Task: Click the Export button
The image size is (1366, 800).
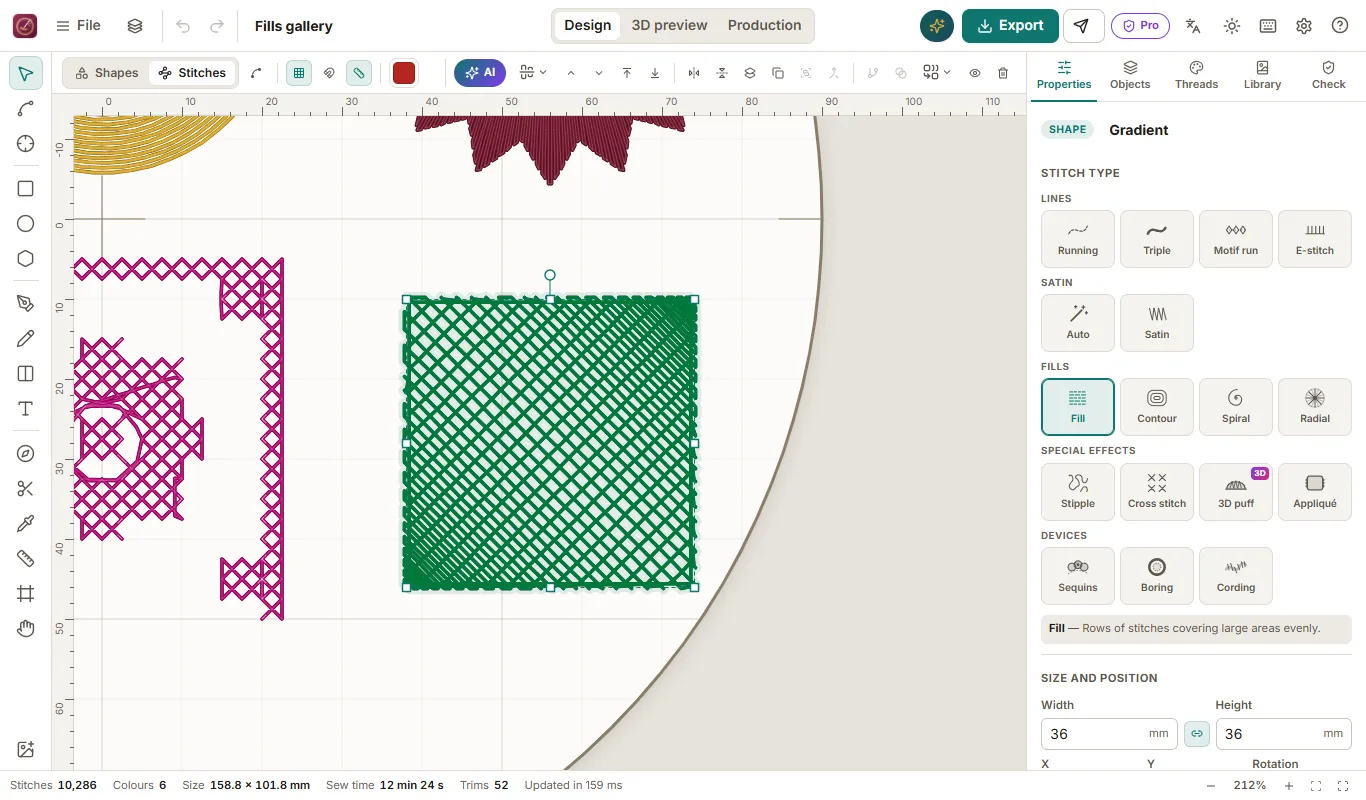Action: tap(1010, 26)
